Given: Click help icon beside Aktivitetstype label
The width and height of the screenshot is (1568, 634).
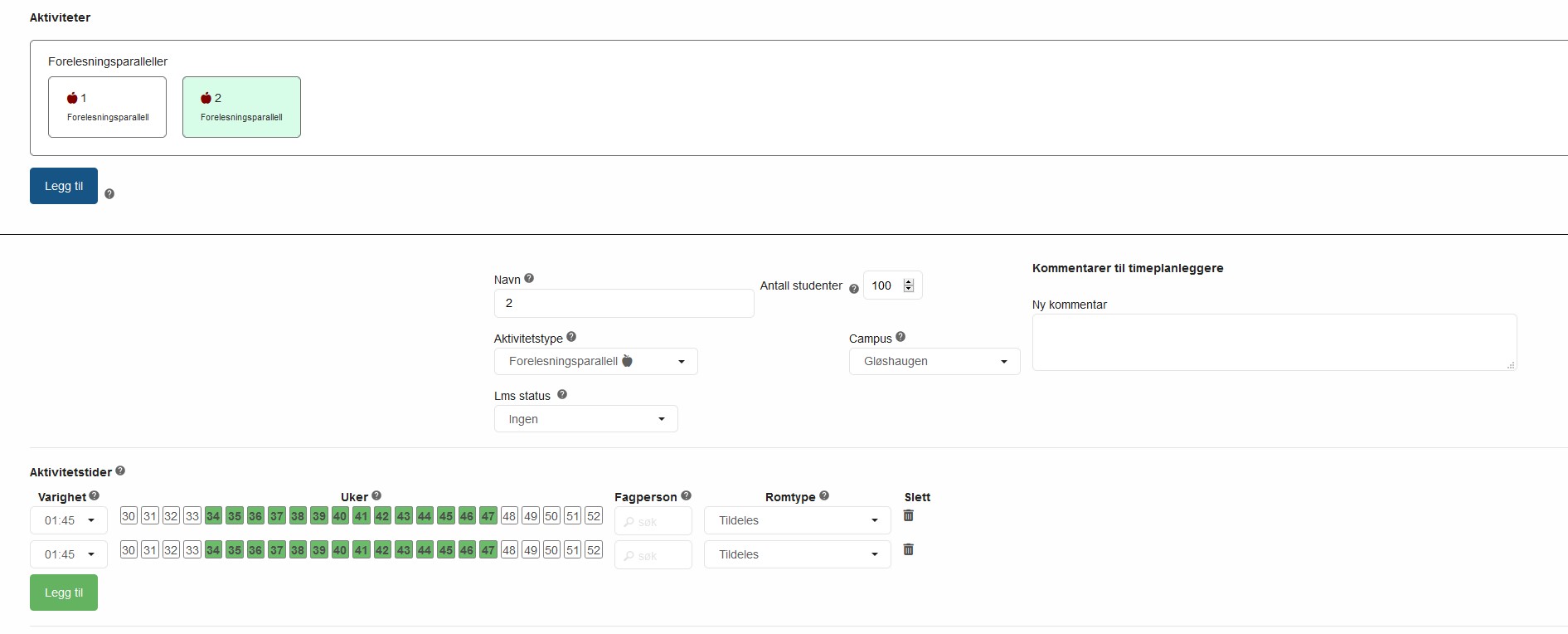Looking at the screenshot, I should 571,337.
